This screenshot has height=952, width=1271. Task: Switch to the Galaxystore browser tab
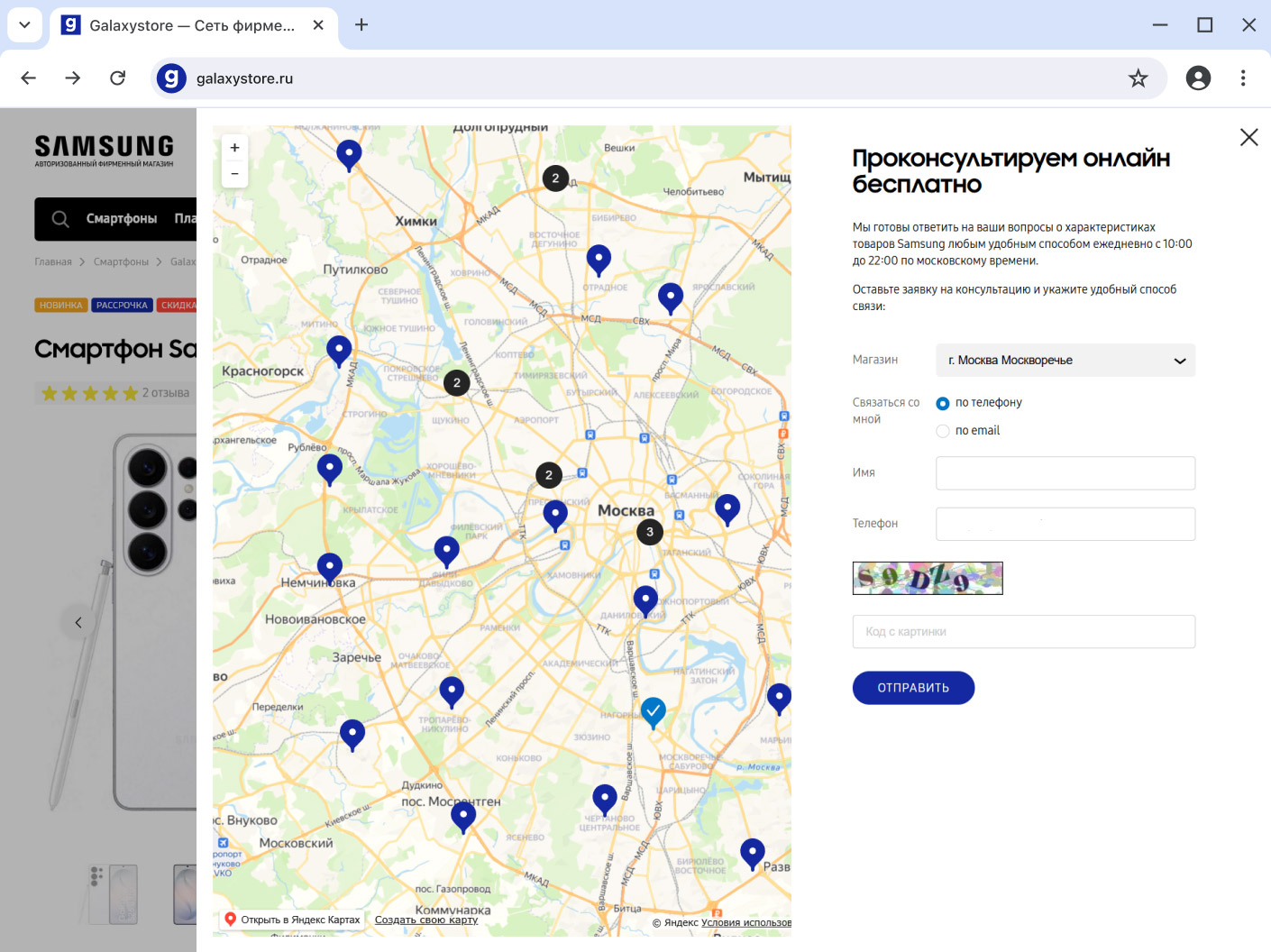coord(192,25)
